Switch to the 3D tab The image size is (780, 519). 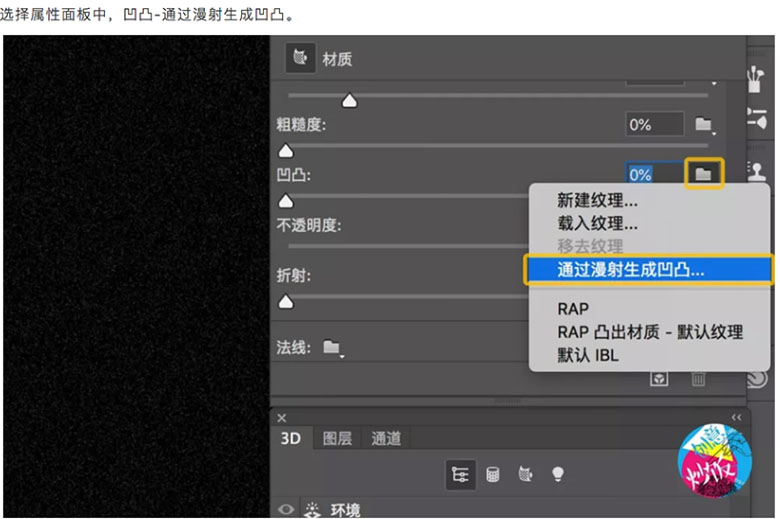291,438
